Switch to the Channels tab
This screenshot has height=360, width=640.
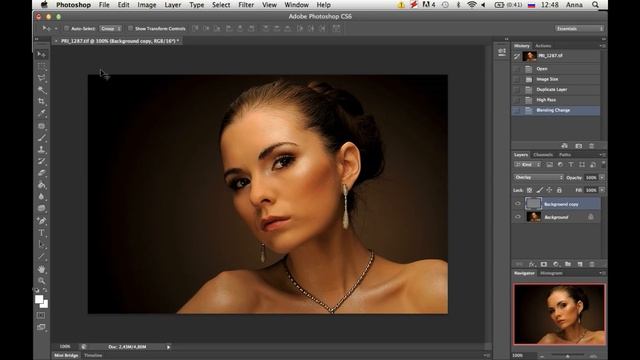coord(543,155)
